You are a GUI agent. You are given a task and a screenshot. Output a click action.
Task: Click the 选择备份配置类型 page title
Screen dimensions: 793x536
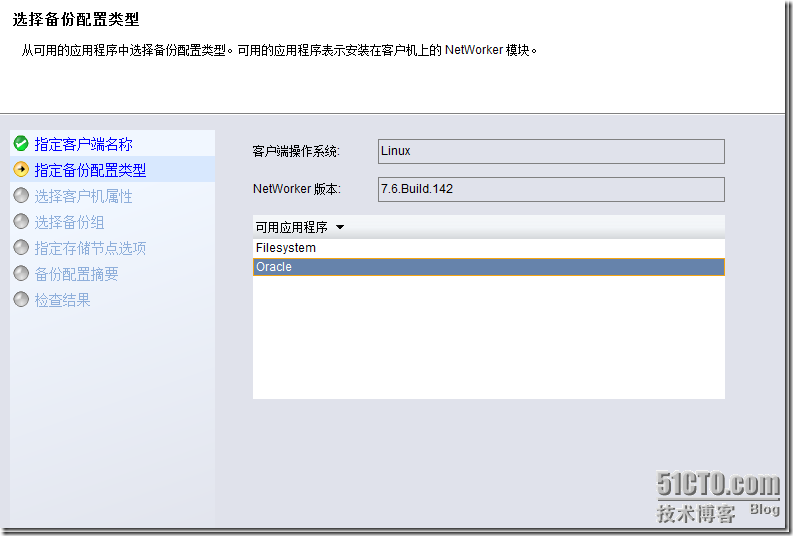click(76, 20)
